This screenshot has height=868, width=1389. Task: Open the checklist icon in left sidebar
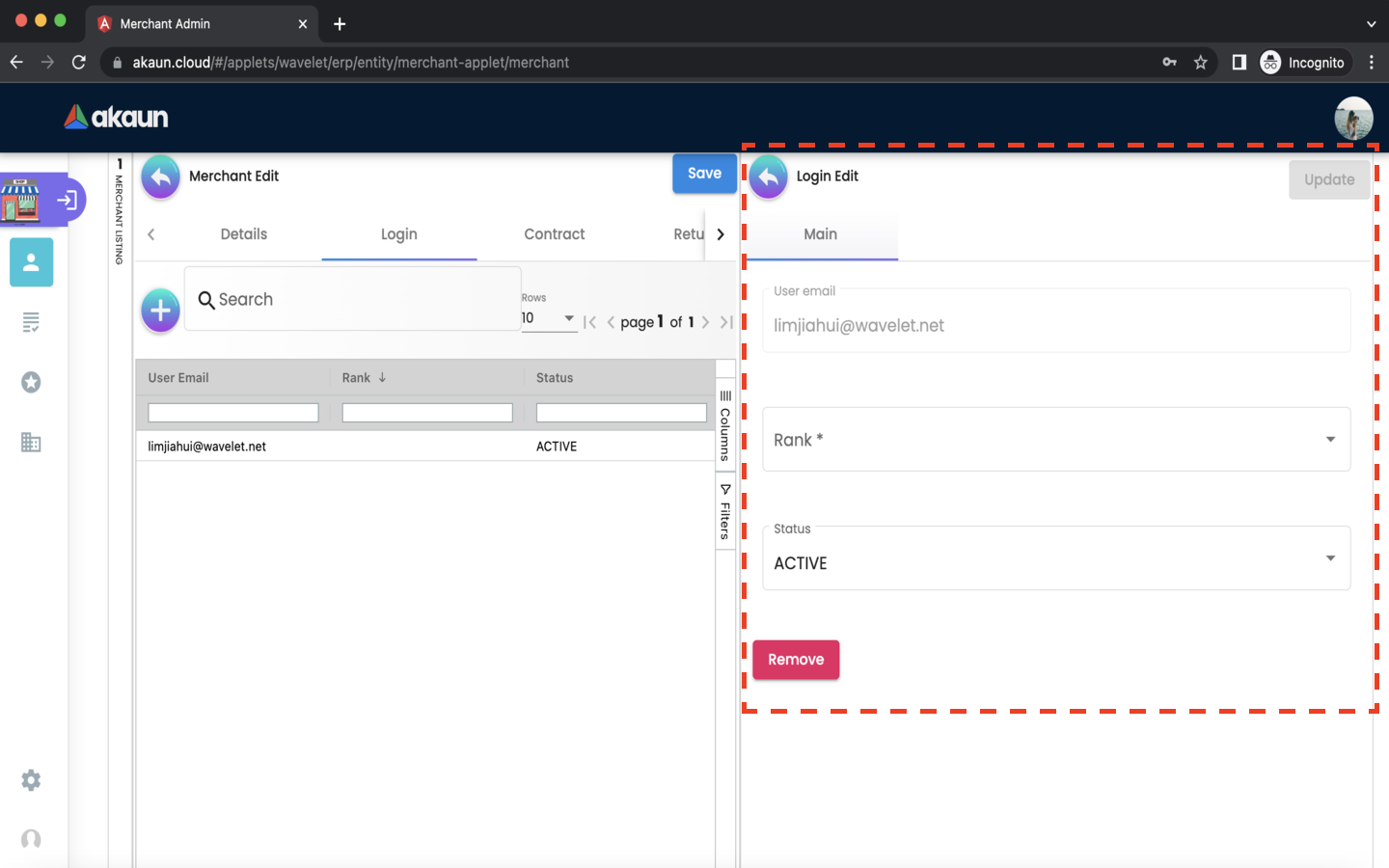(x=31, y=322)
